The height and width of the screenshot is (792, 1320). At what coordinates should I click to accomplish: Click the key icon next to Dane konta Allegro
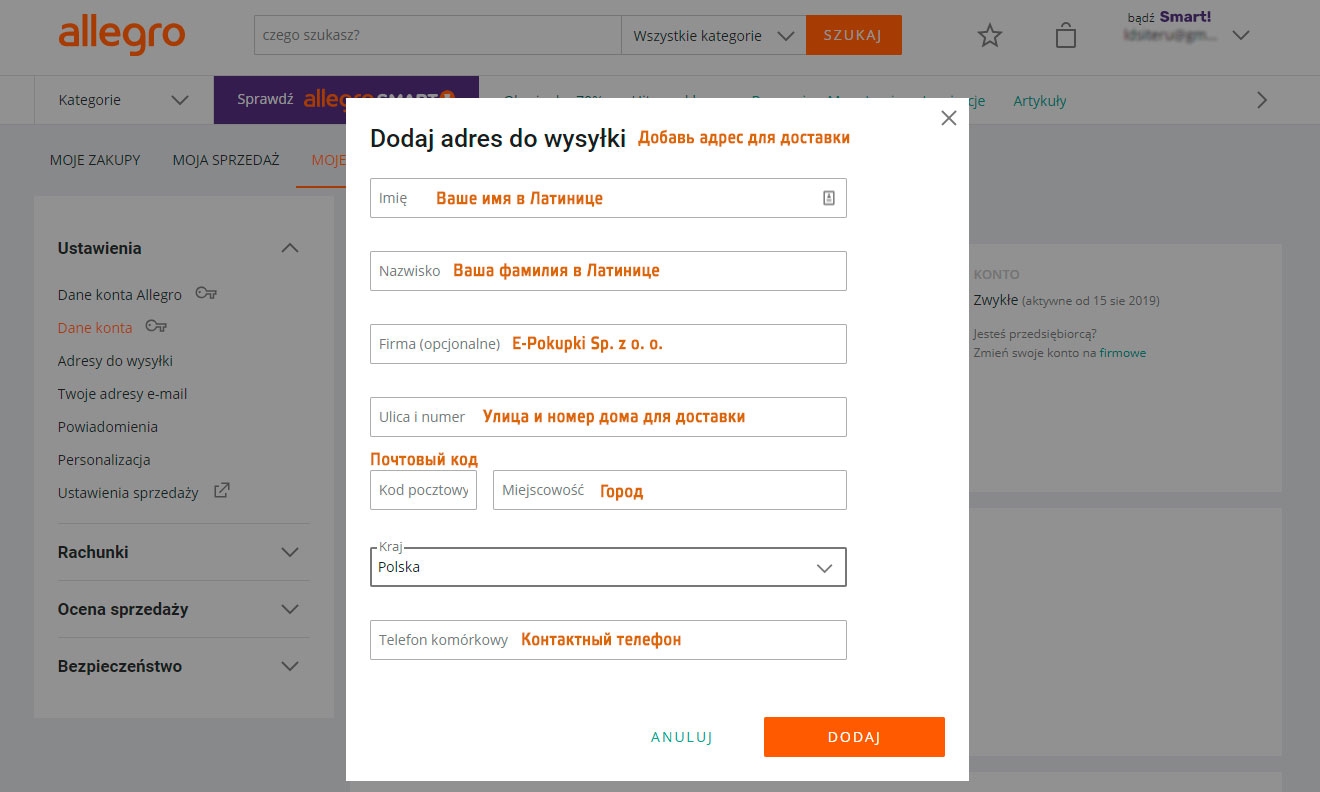(x=206, y=294)
